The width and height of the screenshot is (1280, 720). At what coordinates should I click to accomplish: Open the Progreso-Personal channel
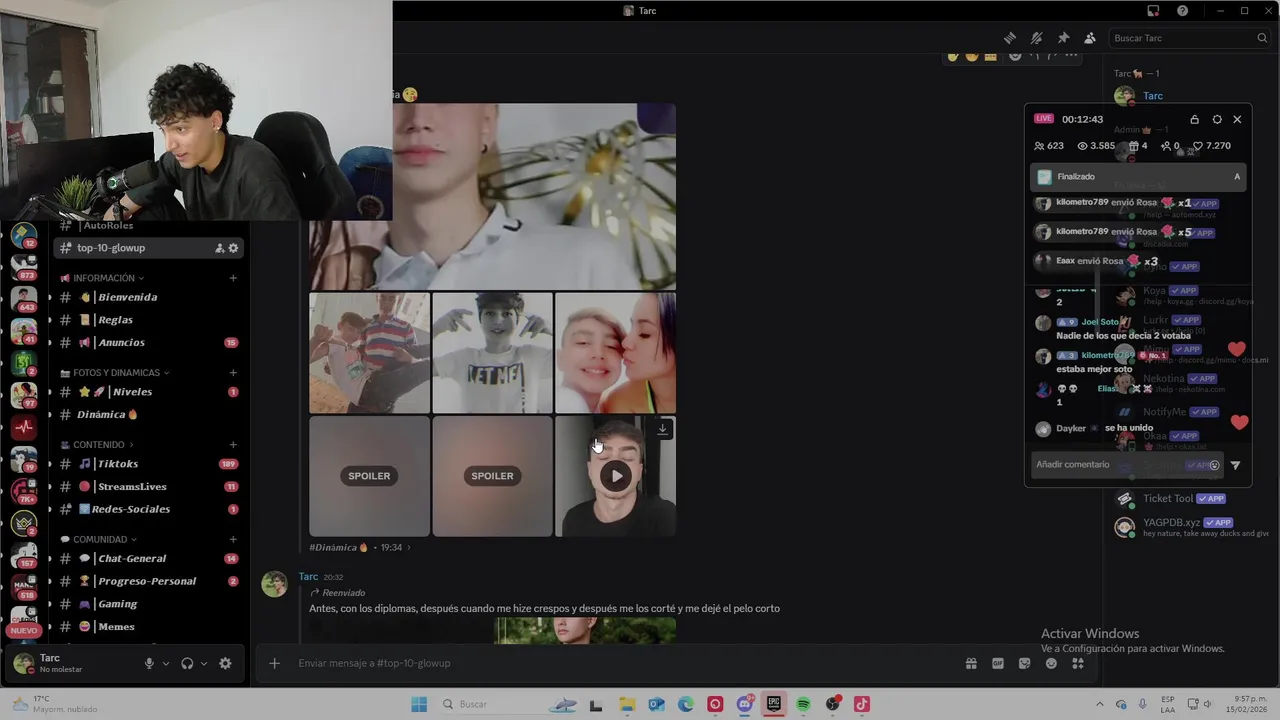(148, 581)
